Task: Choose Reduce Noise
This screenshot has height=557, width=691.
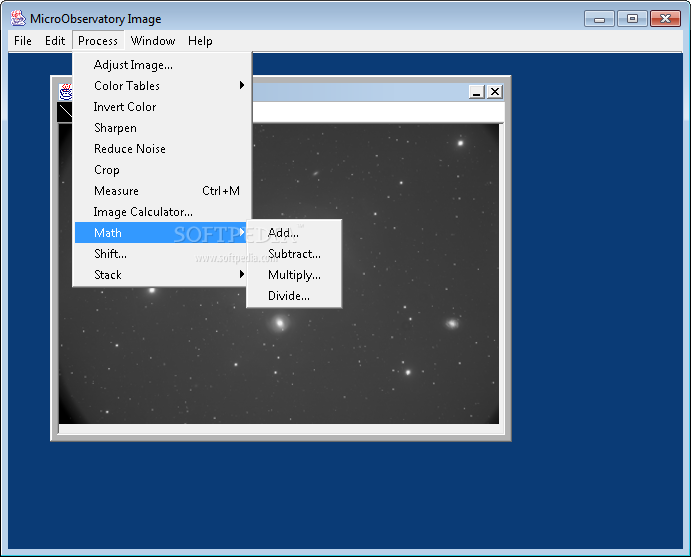Action: [161, 149]
